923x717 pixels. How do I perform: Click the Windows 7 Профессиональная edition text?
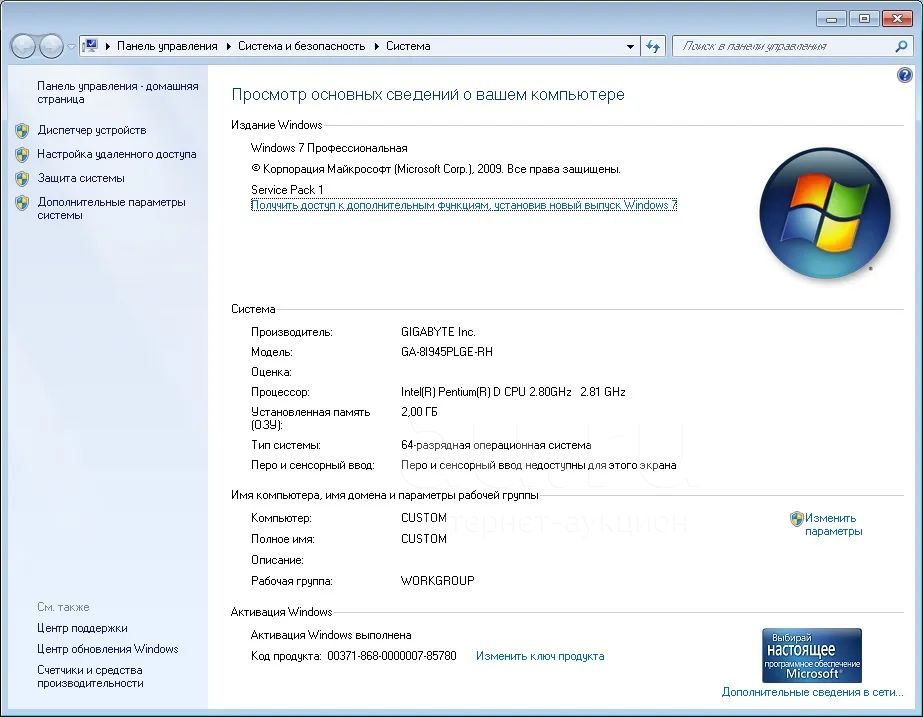(x=329, y=148)
